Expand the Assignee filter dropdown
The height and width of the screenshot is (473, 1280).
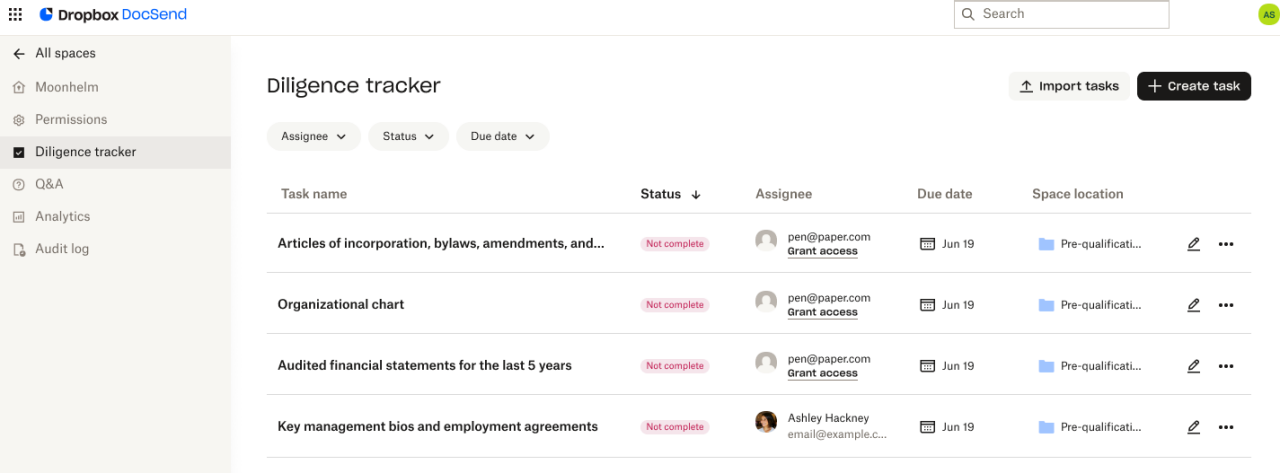[x=313, y=136]
